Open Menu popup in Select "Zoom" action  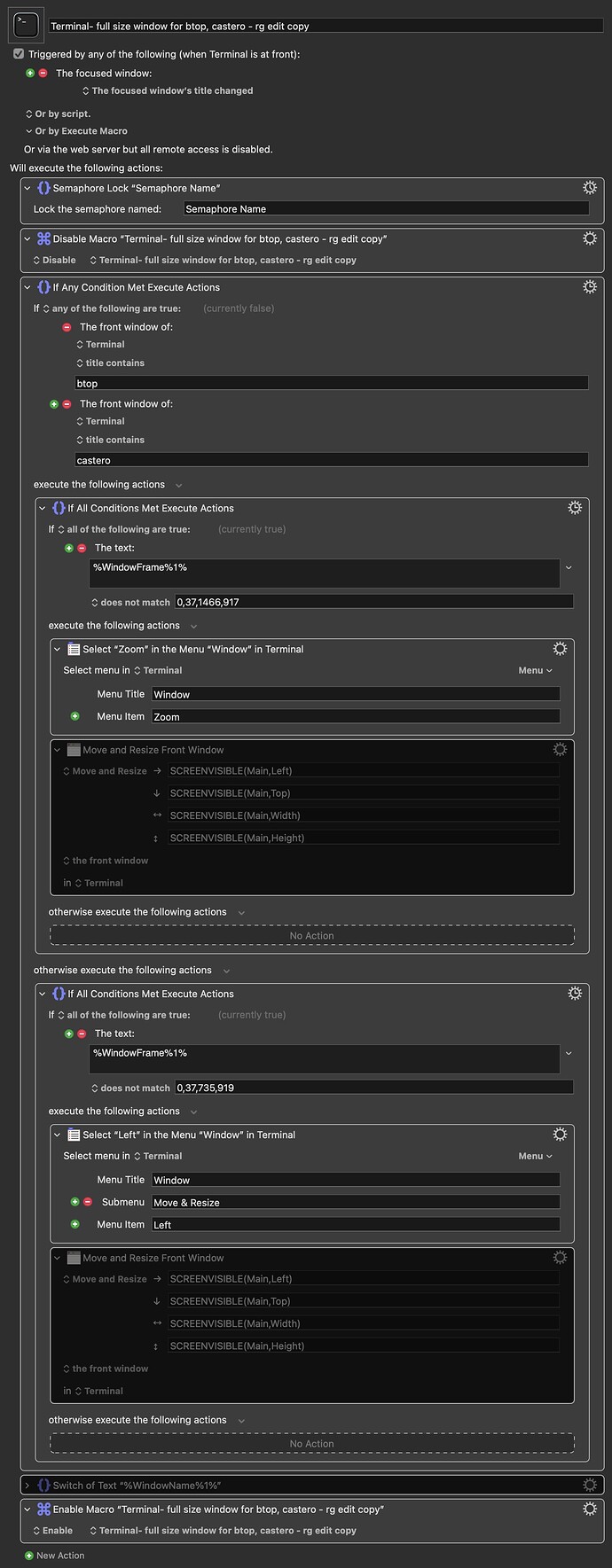[x=536, y=670]
